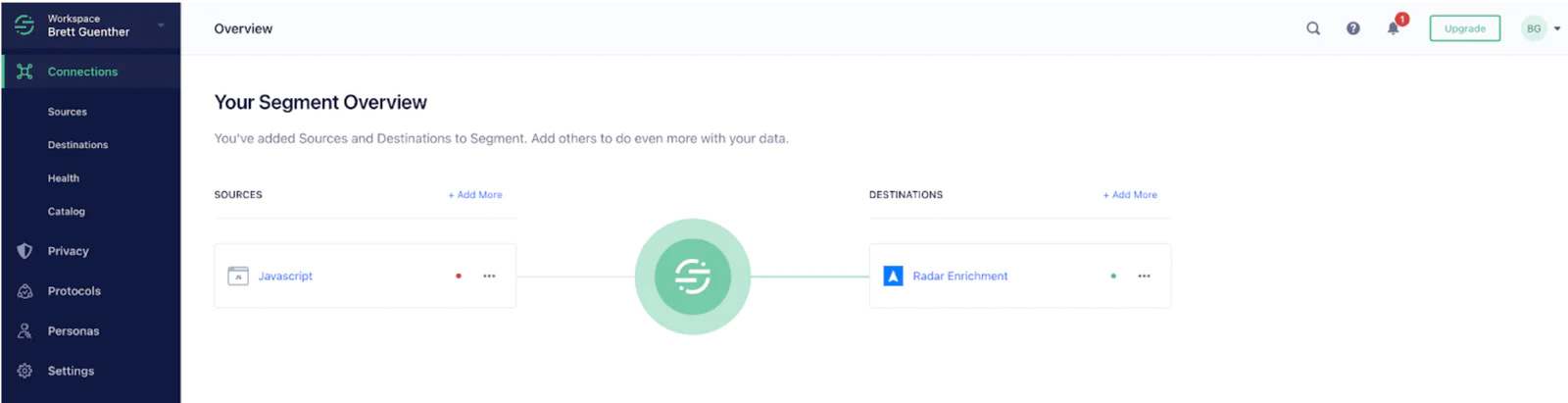Go to Sources in sidebar
The image size is (1568, 403).
68,112
